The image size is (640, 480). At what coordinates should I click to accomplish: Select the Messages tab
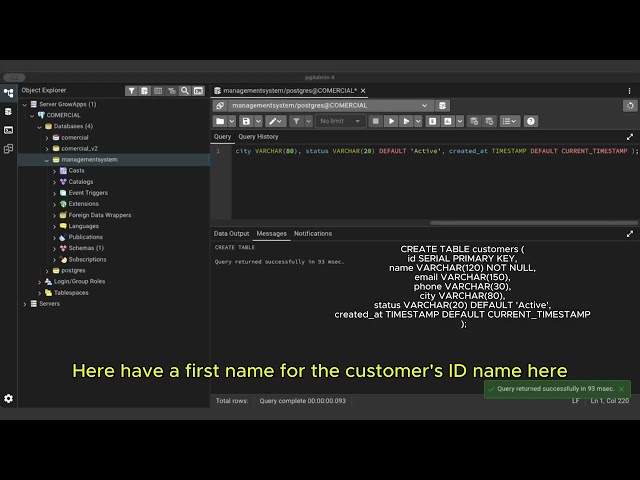click(271, 233)
